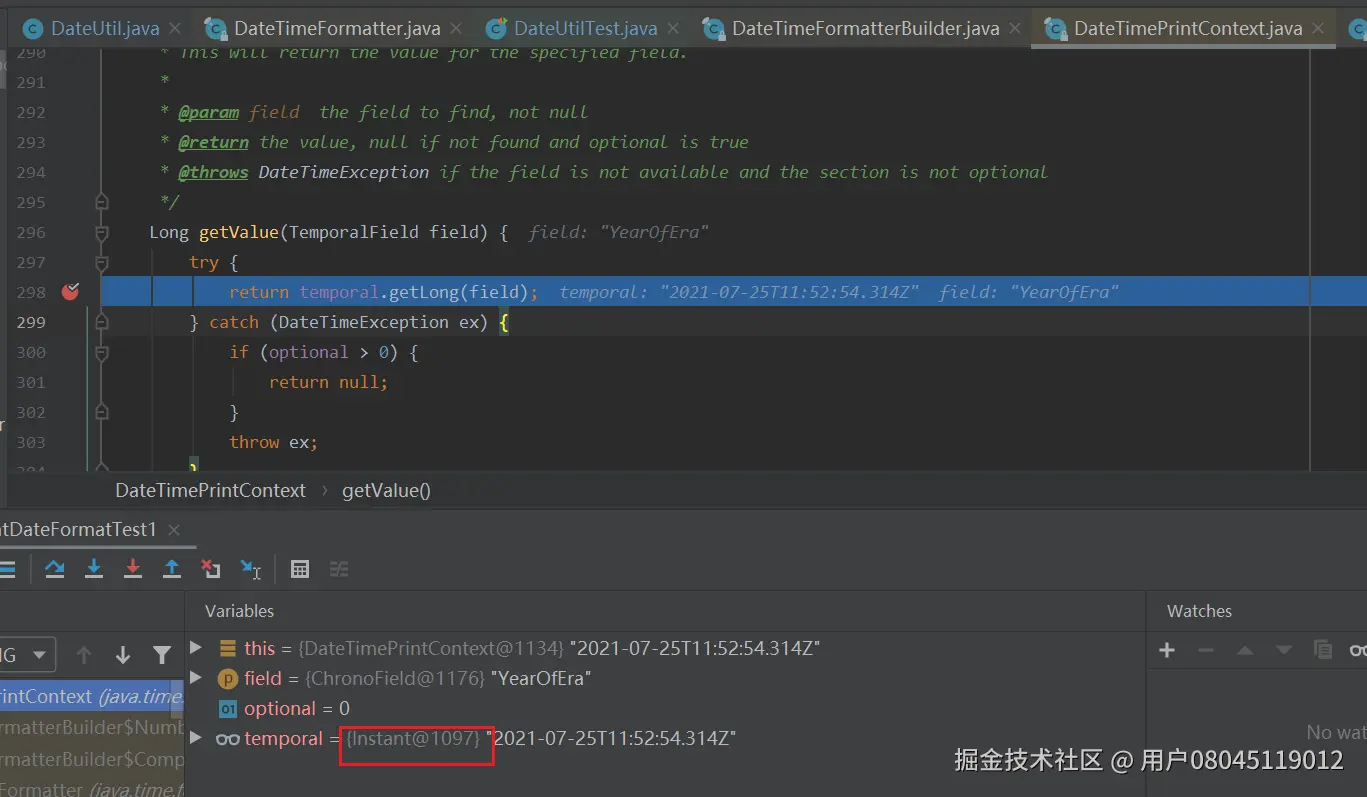The height and width of the screenshot is (797, 1367).
Task: Select the Formatter (java.time.f stack frame
Action: coord(92,788)
